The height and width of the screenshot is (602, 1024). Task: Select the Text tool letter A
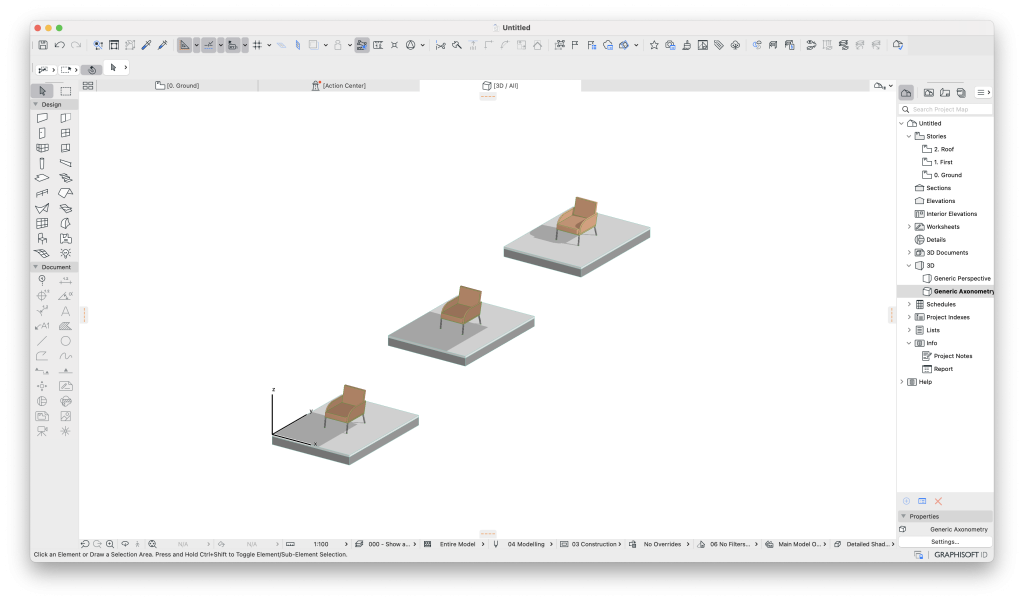65,311
